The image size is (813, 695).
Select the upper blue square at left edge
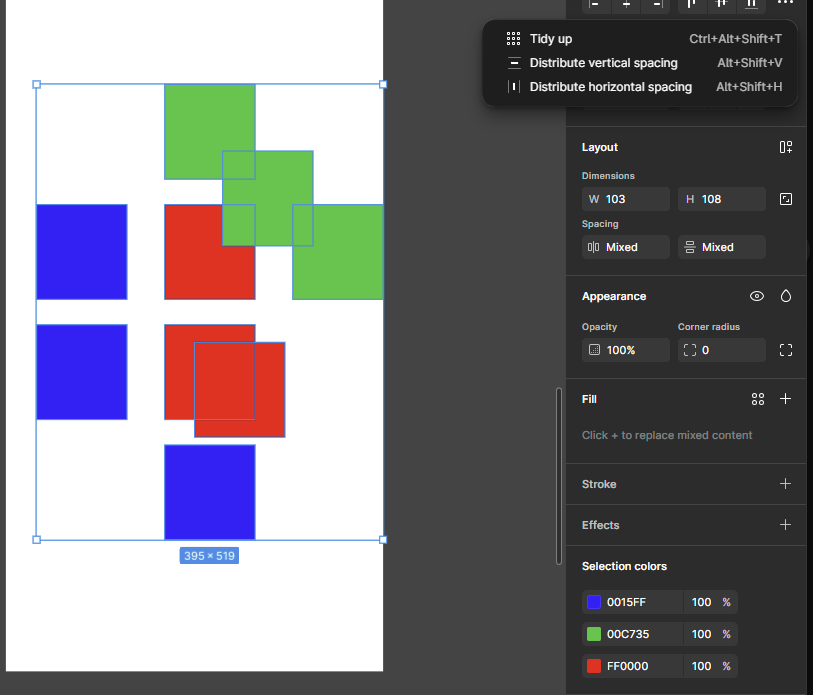pyautogui.click(x=82, y=252)
